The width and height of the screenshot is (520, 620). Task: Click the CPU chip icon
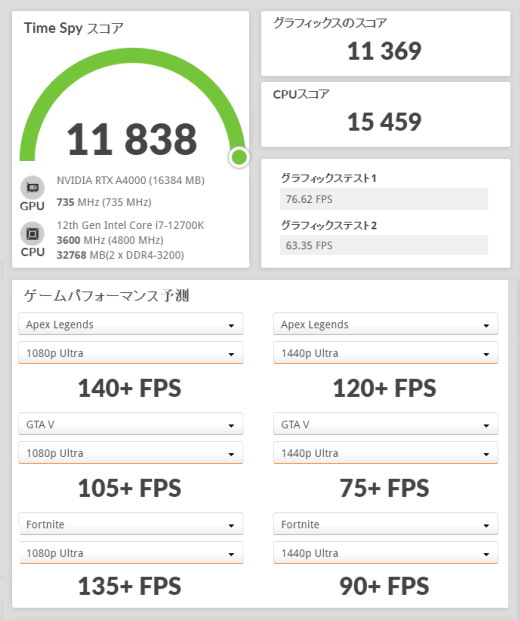pyautogui.click(x=32, y=234)
